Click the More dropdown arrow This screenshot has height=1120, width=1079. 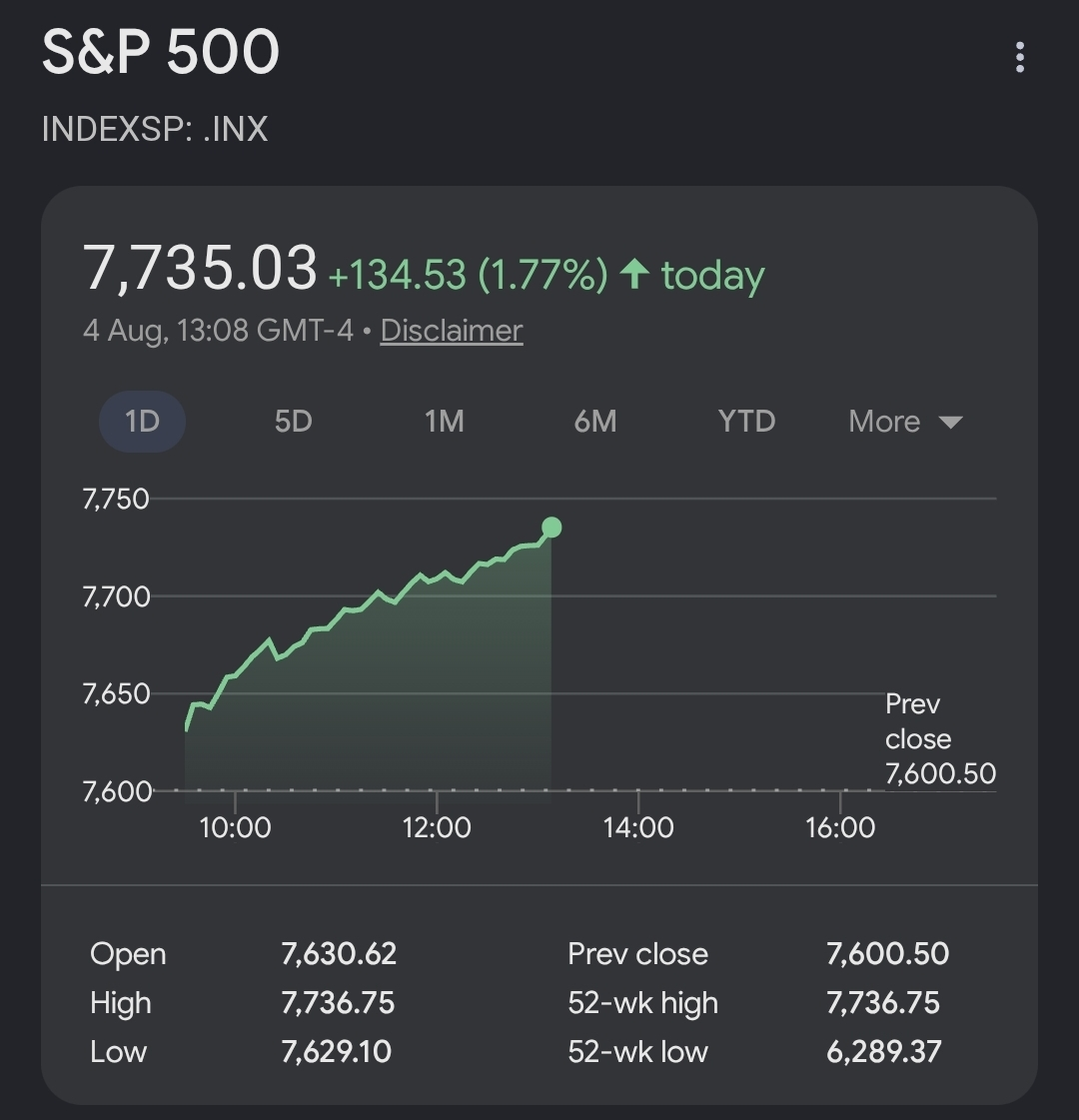(950, 423)
